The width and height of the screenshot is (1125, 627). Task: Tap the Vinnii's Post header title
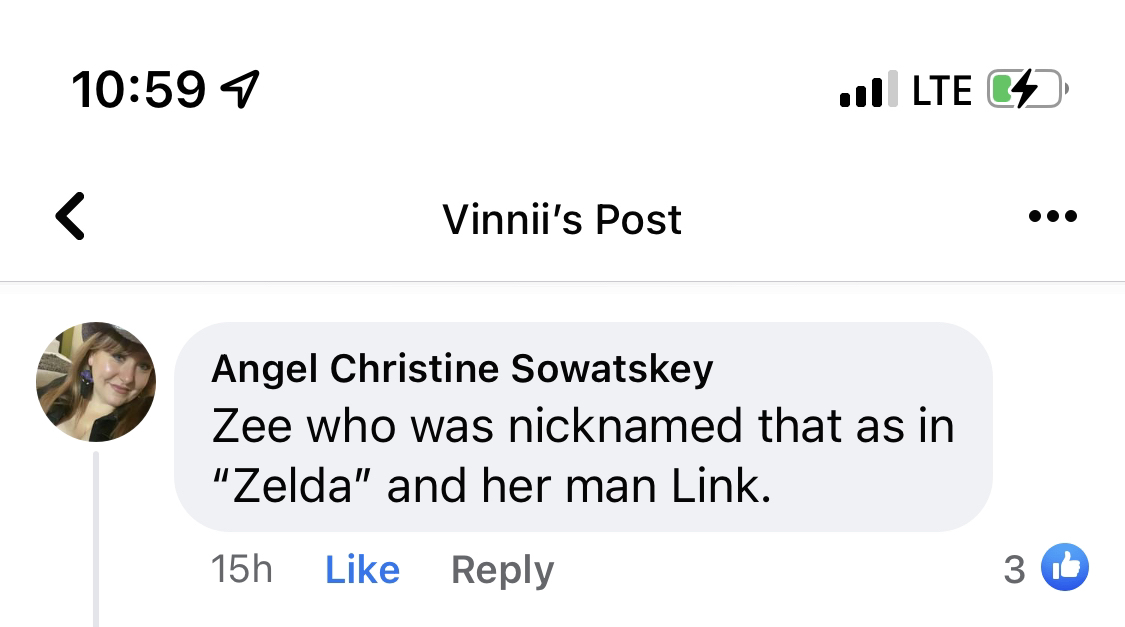click(562, 219)
